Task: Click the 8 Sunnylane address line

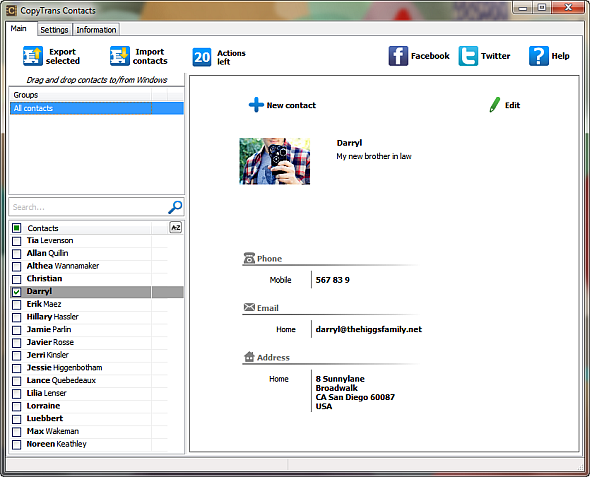Action: (340, 379)
